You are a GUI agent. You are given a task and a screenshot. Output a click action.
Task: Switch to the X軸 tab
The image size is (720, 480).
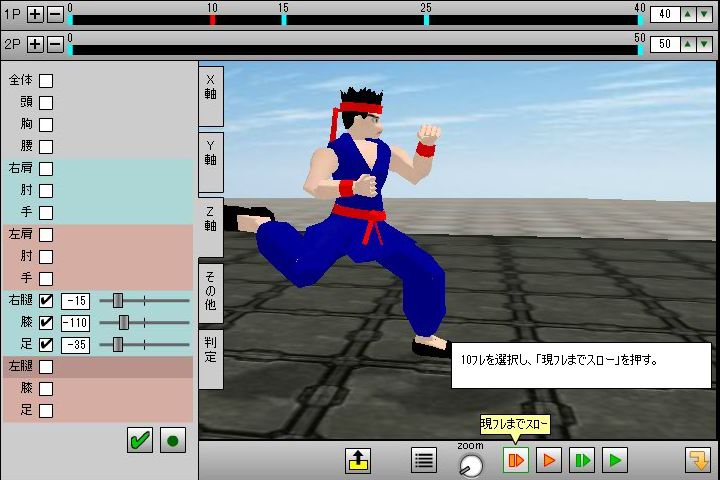[x=211, y=96]
